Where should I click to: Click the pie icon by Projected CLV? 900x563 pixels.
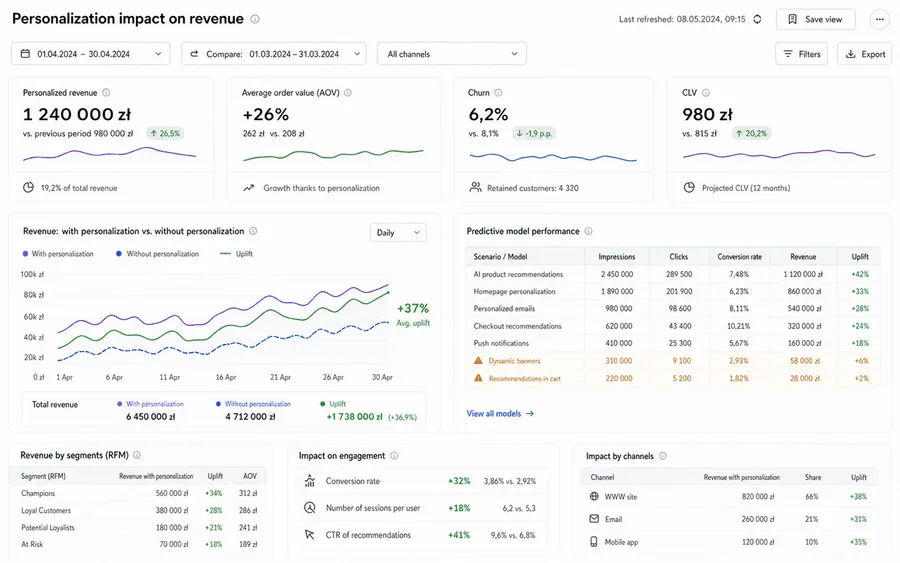click(x=689, y=188)
